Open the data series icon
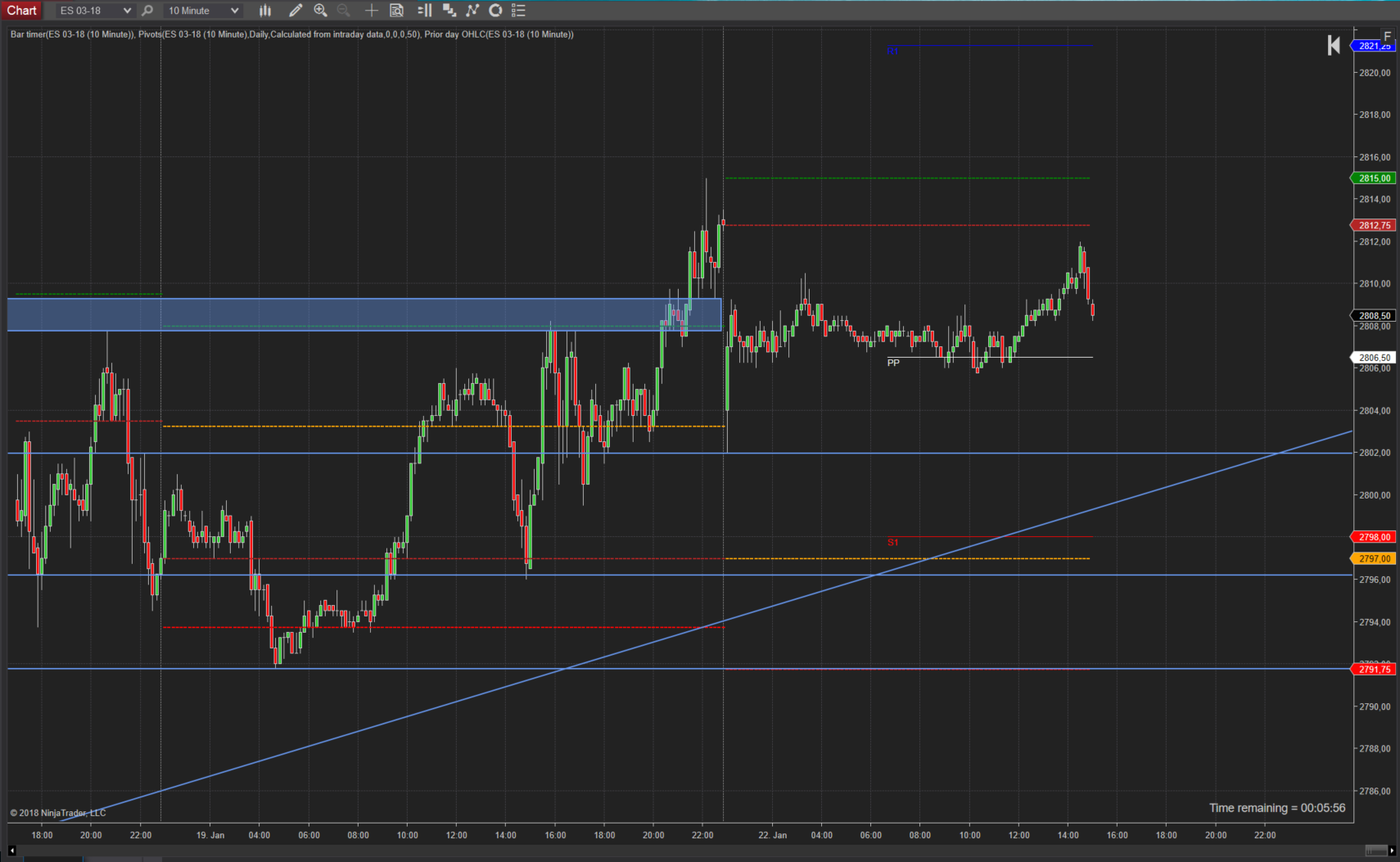 (449, 11)
